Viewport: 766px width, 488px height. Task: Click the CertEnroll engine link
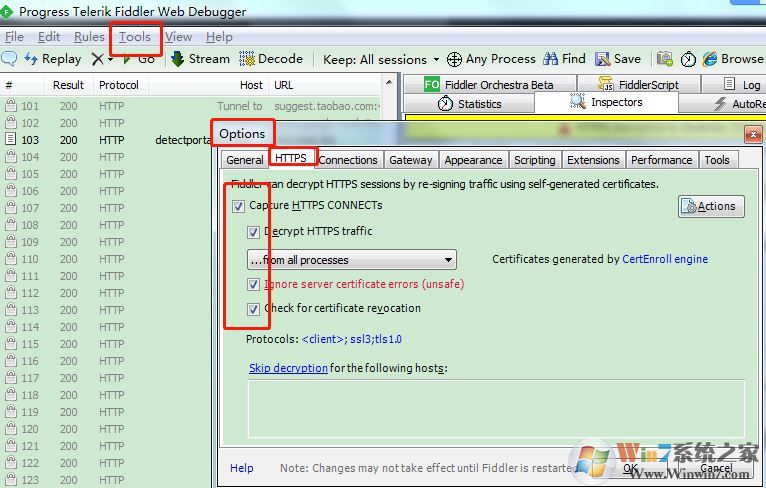665,259
